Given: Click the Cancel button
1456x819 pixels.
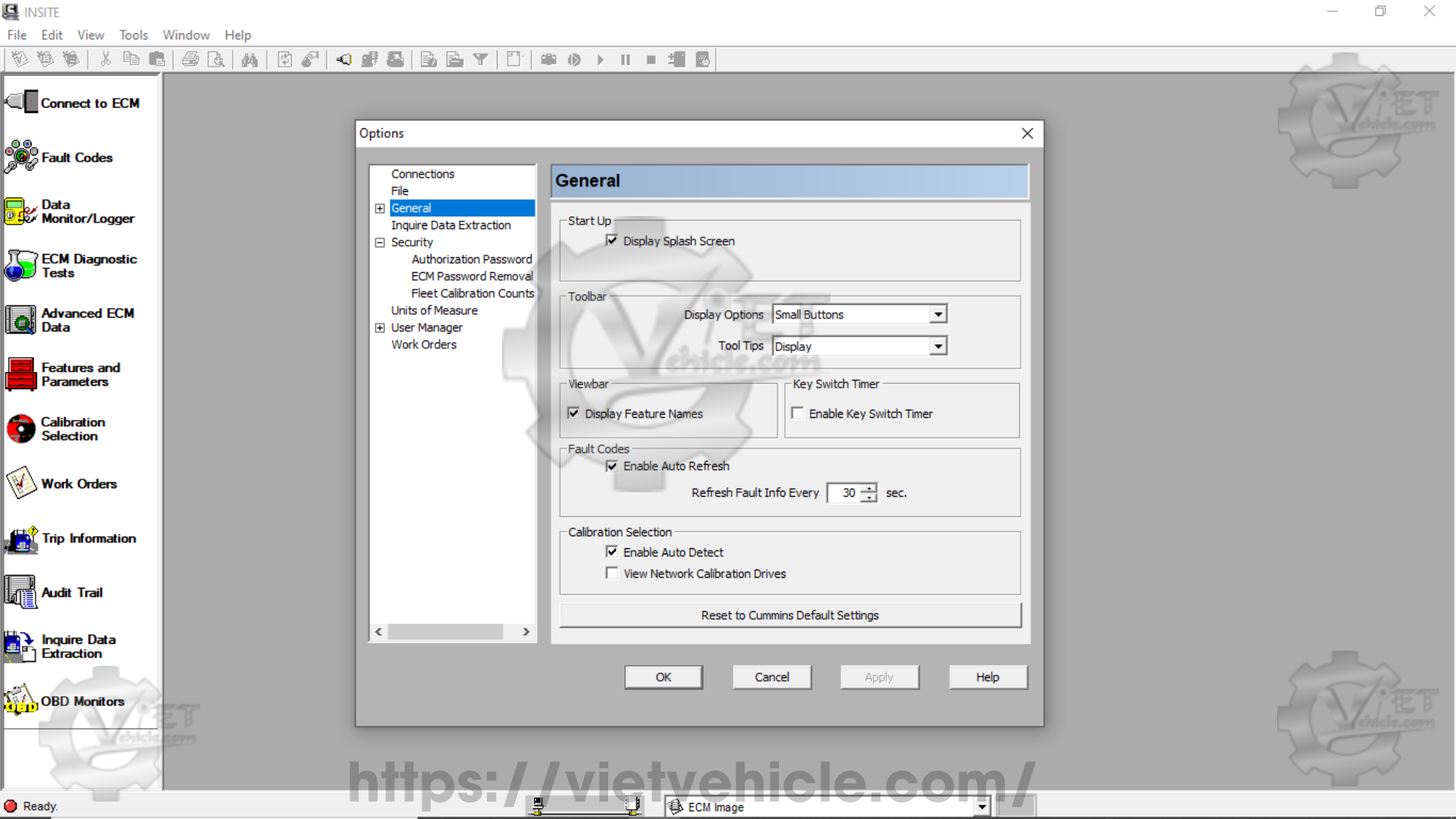Looking at the screenshot, I should [771, 677].
